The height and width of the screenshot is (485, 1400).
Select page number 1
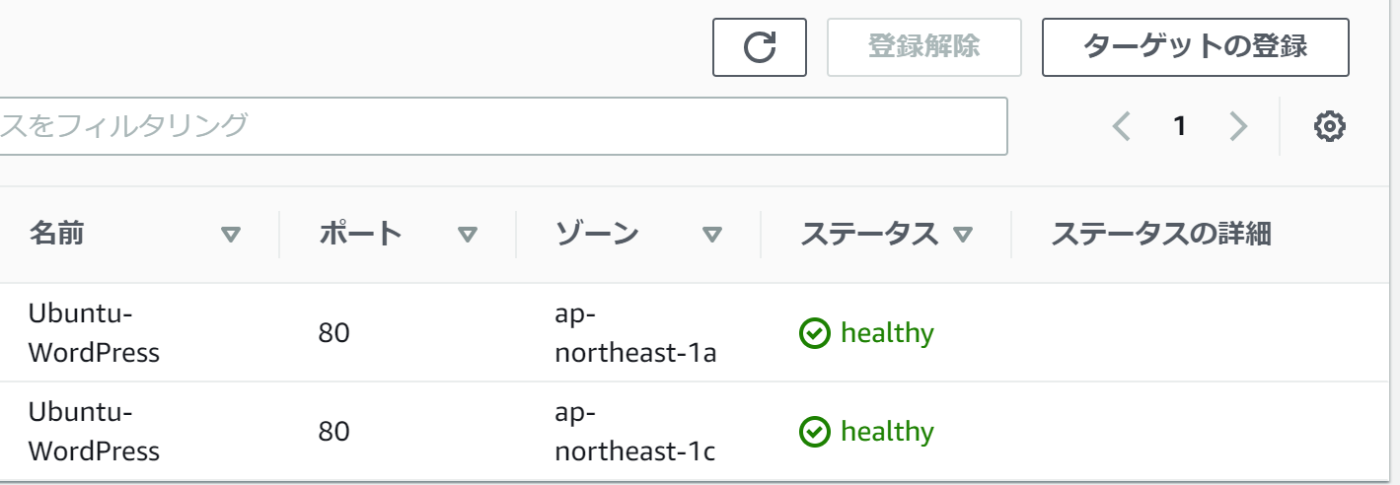click(1180, 126)
